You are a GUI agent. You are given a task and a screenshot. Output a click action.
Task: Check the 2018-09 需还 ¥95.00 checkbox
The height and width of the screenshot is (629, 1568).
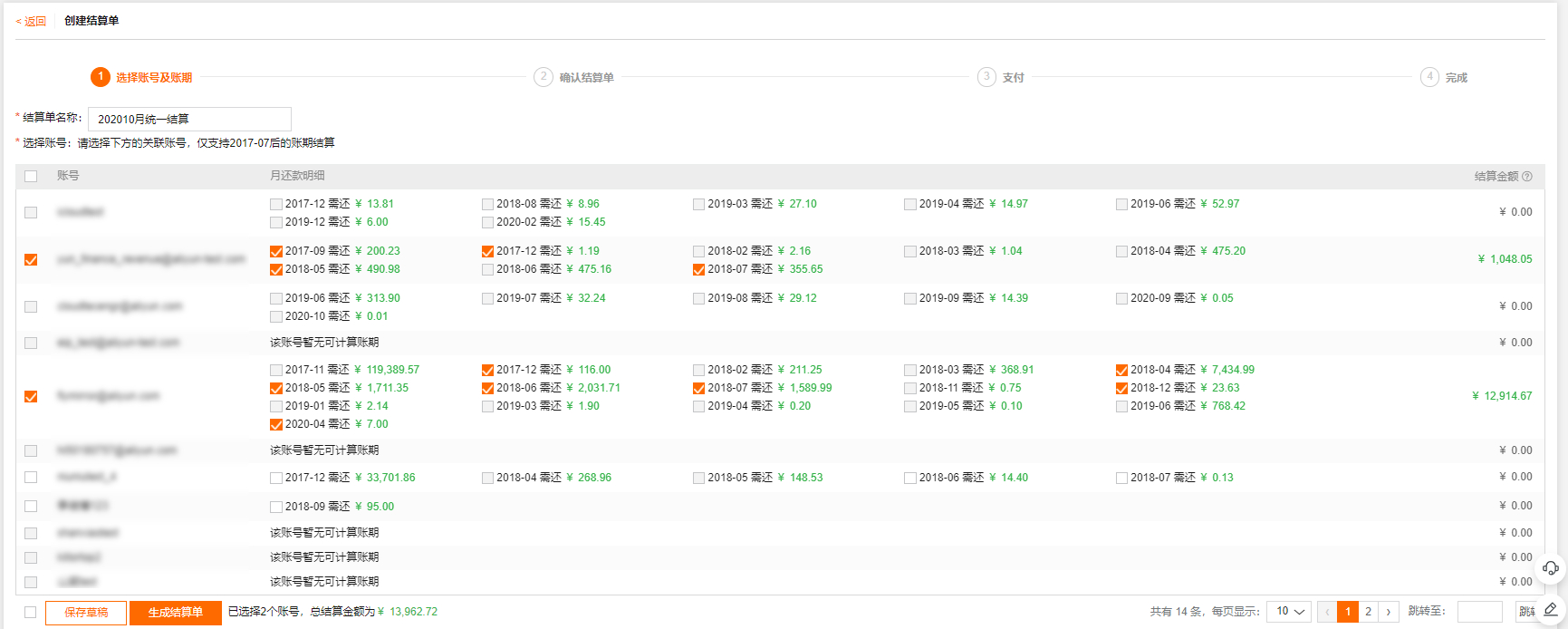(276, 507)
